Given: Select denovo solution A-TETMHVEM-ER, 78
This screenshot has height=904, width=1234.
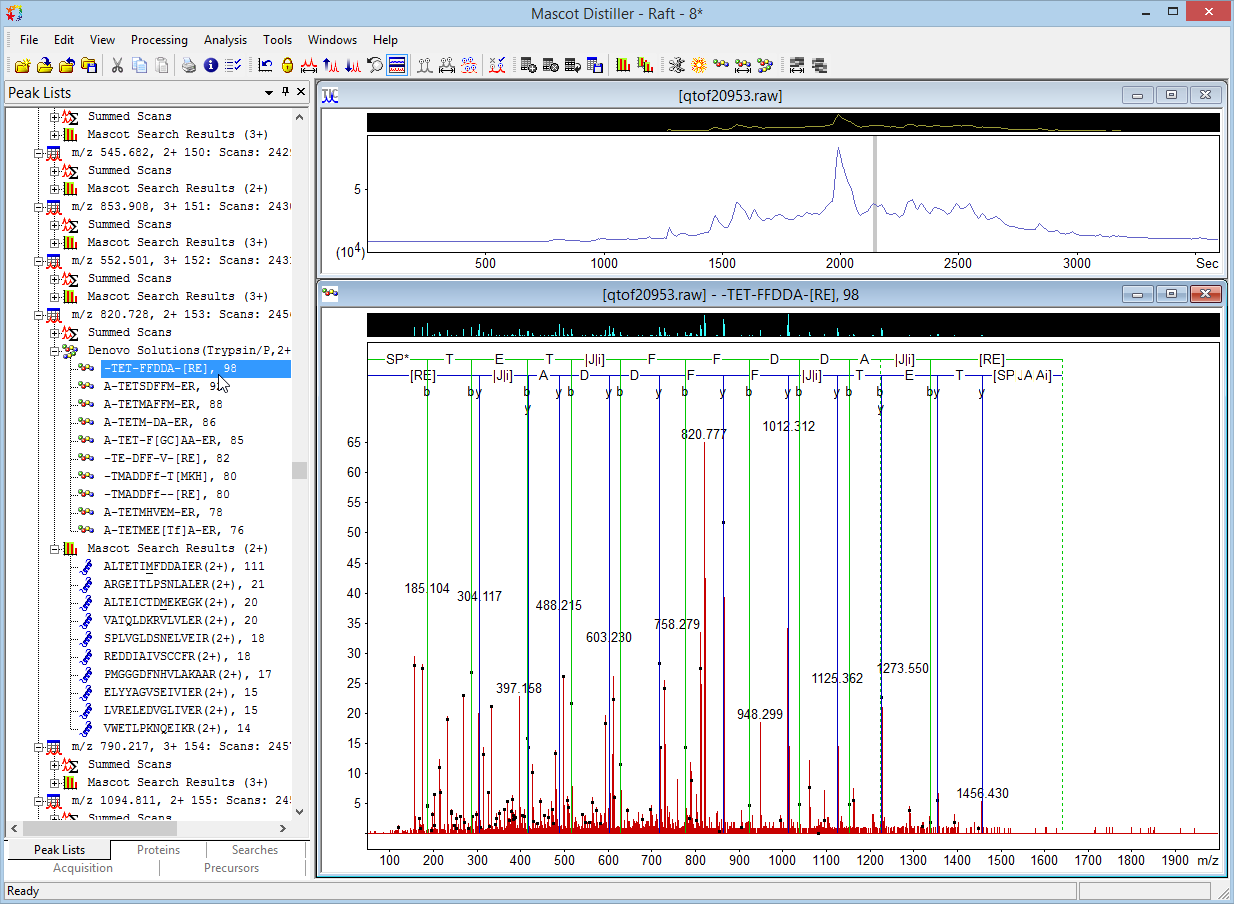Looking at the screenshot, I should click(163, 512).
